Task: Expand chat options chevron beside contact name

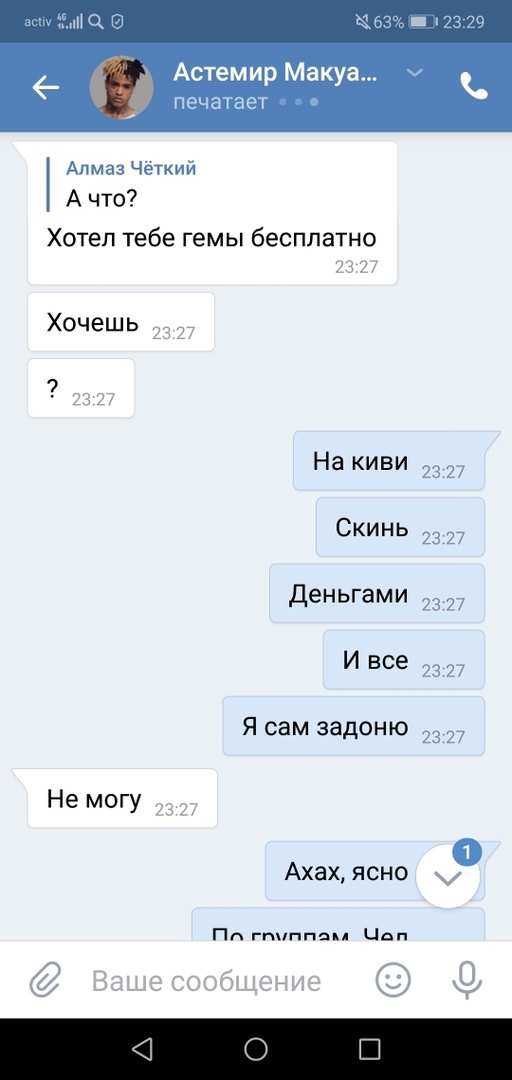Action: pos(414,72)
